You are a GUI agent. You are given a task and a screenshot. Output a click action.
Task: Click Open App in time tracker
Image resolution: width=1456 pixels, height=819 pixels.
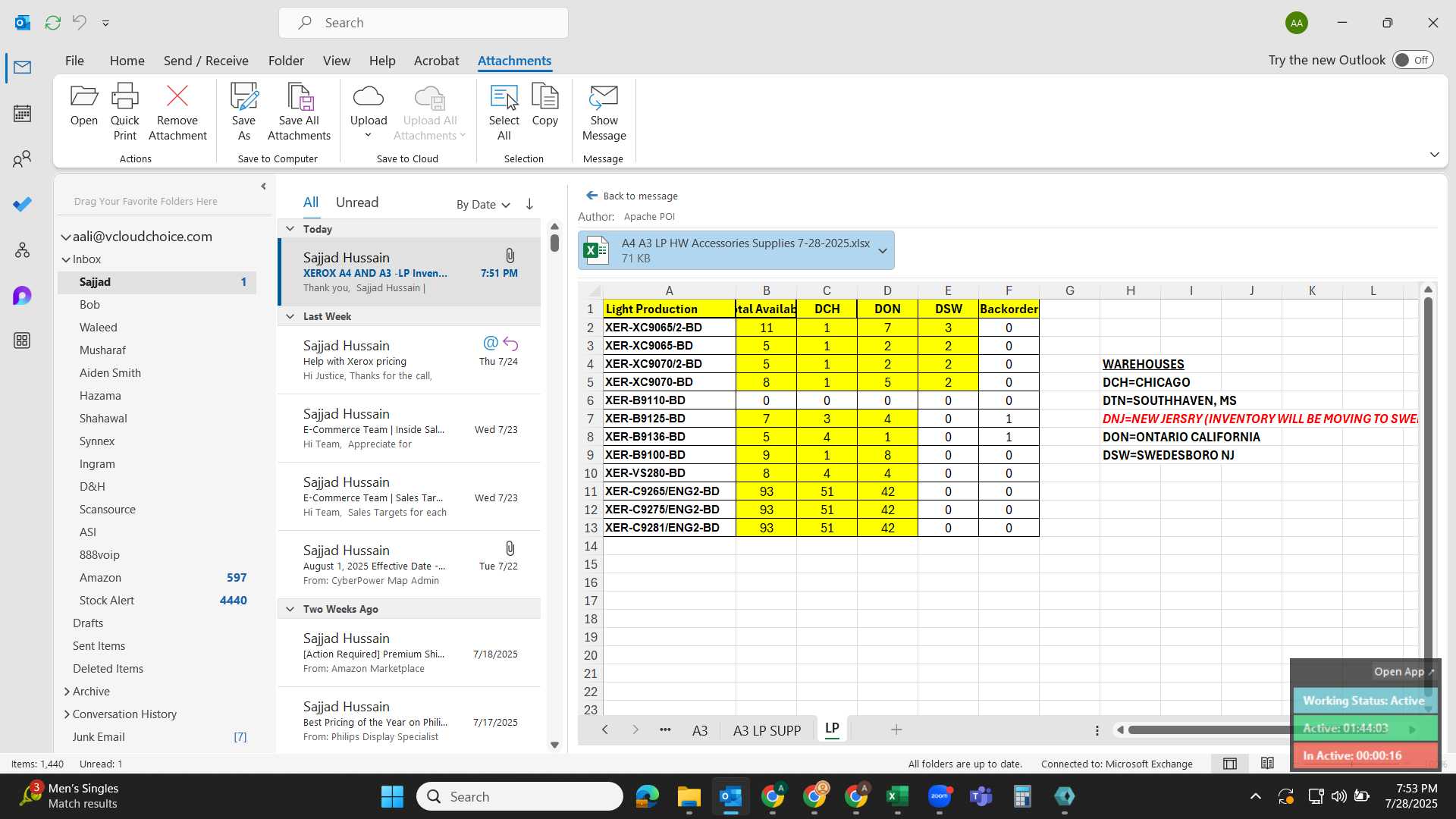click(1404, 672)
